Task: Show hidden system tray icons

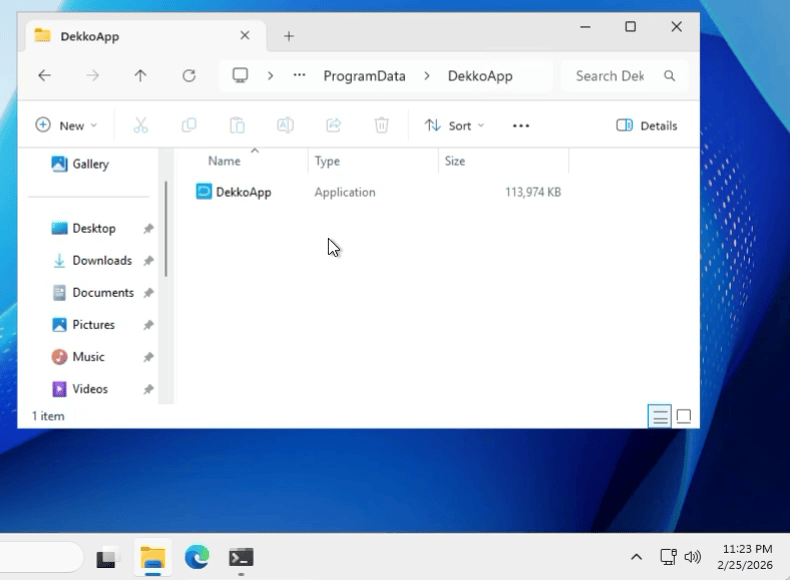Action: pyautogui.click(x=636, y=557)
